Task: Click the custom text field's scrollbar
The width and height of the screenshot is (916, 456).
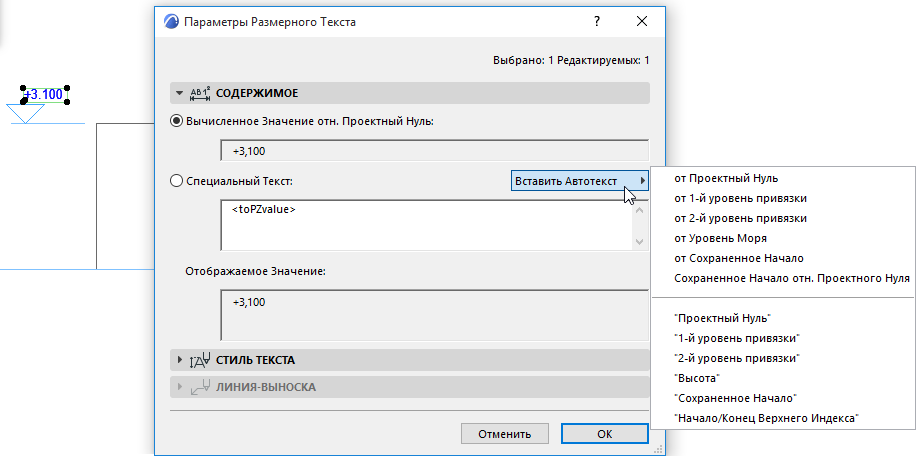Action: pos(640,224)
